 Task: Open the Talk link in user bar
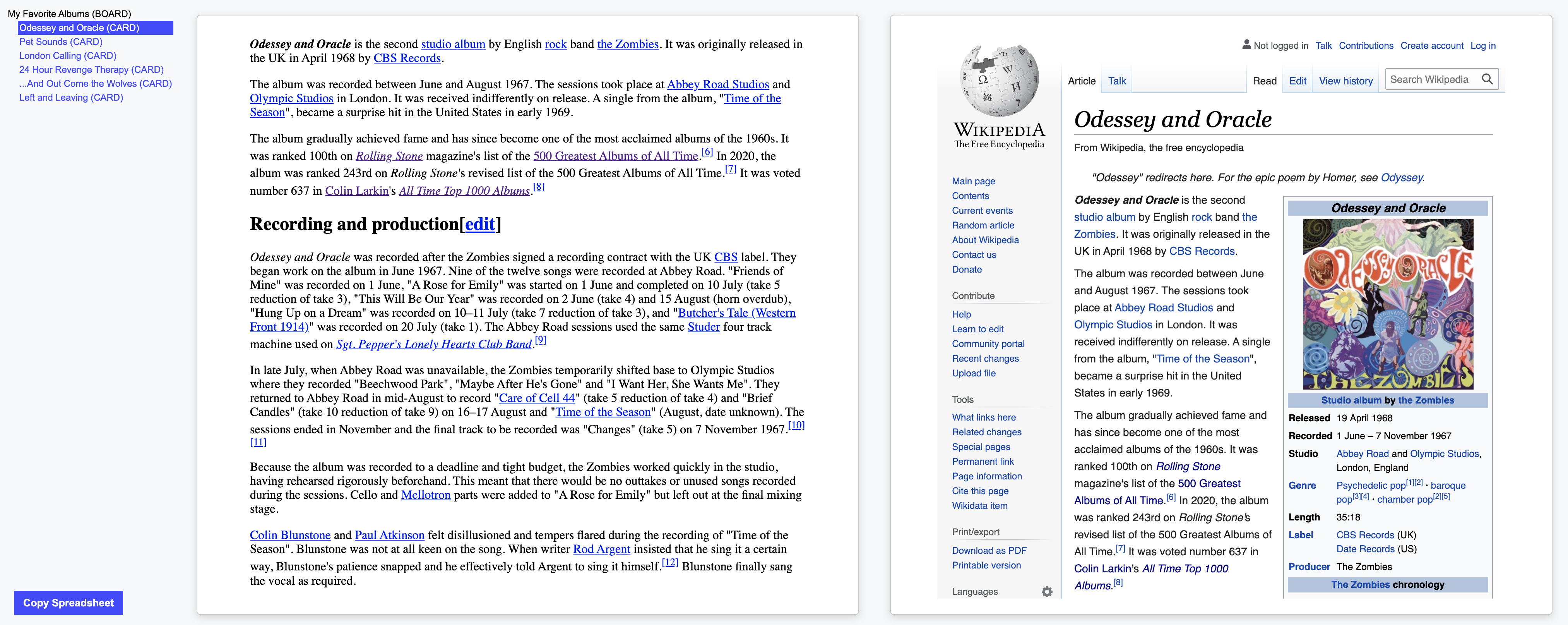pyautogui.click(x=1323, y=46)
